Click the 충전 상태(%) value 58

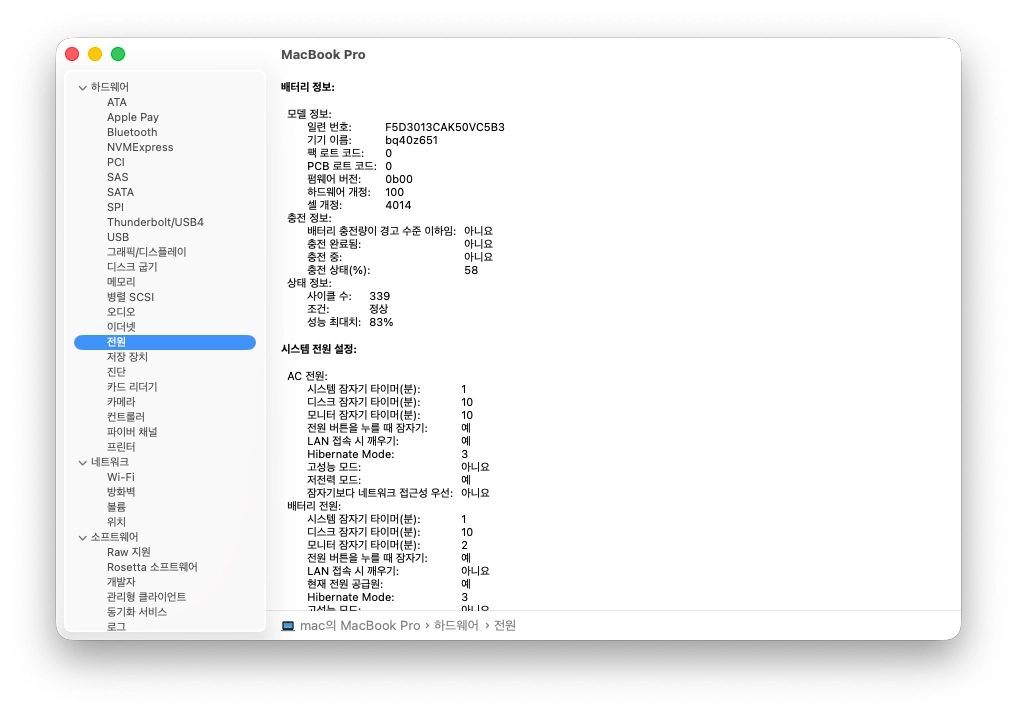[x=471, y=270]
